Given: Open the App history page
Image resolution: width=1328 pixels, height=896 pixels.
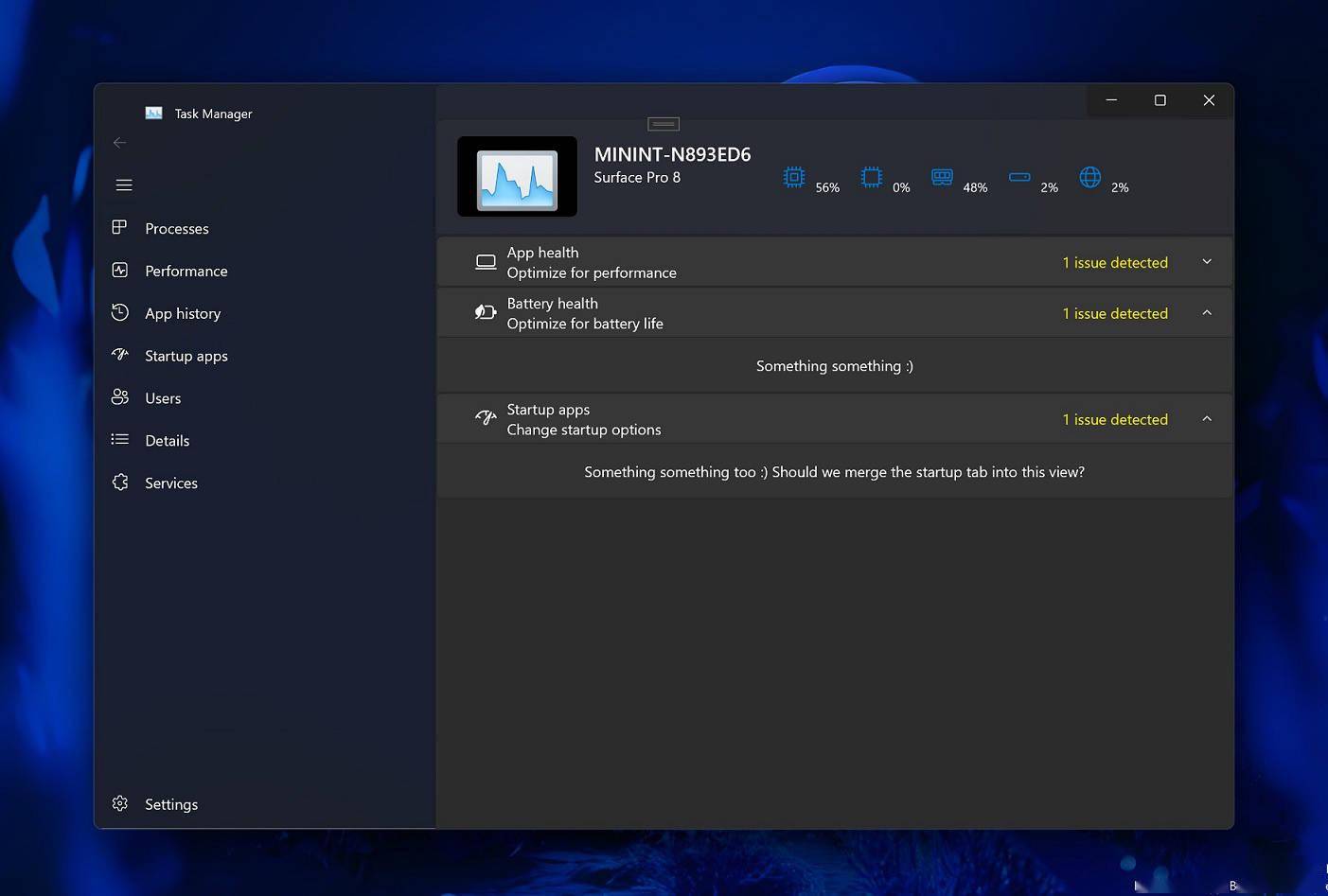Looking at the screenshot, I should [x=183, y=313].
